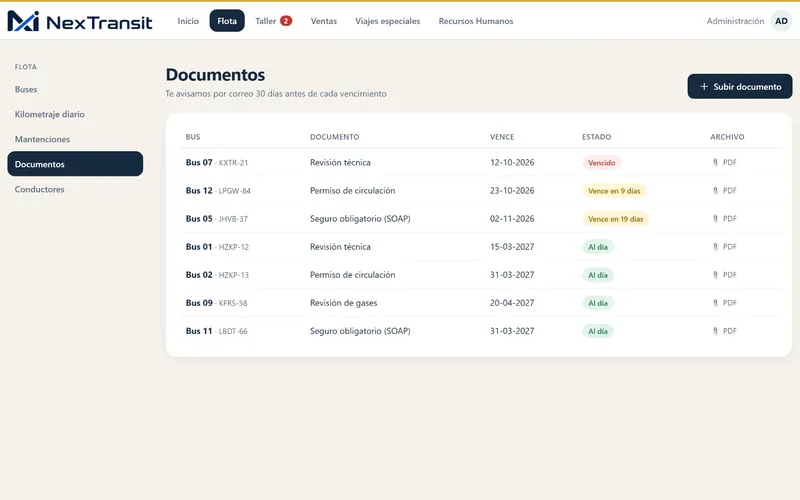Open PDF attachment for Bus 12
The width and height of the screenshot is (800, 500).
[x=724, y=190]
